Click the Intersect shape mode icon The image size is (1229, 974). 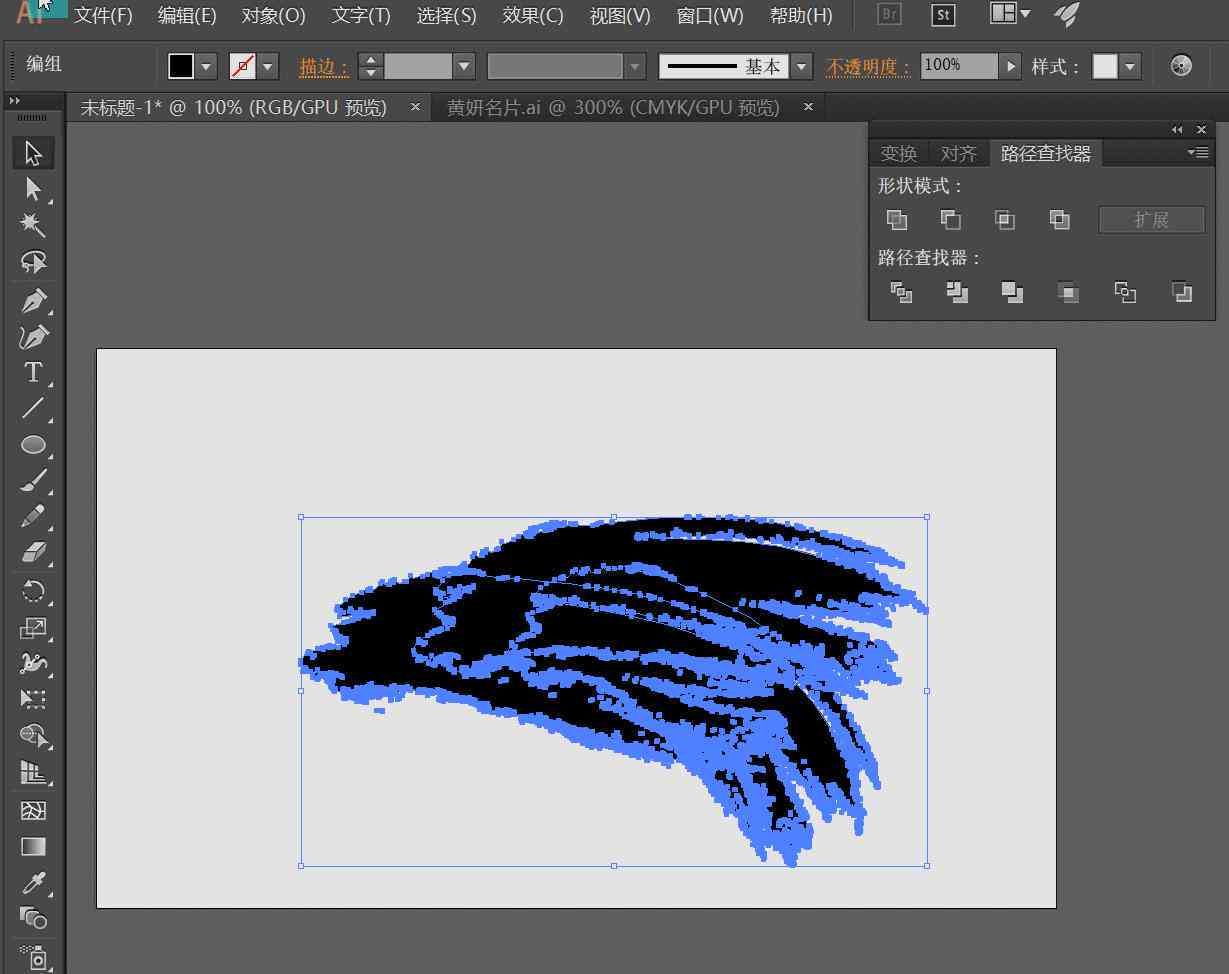click(x=1005, y=220)
